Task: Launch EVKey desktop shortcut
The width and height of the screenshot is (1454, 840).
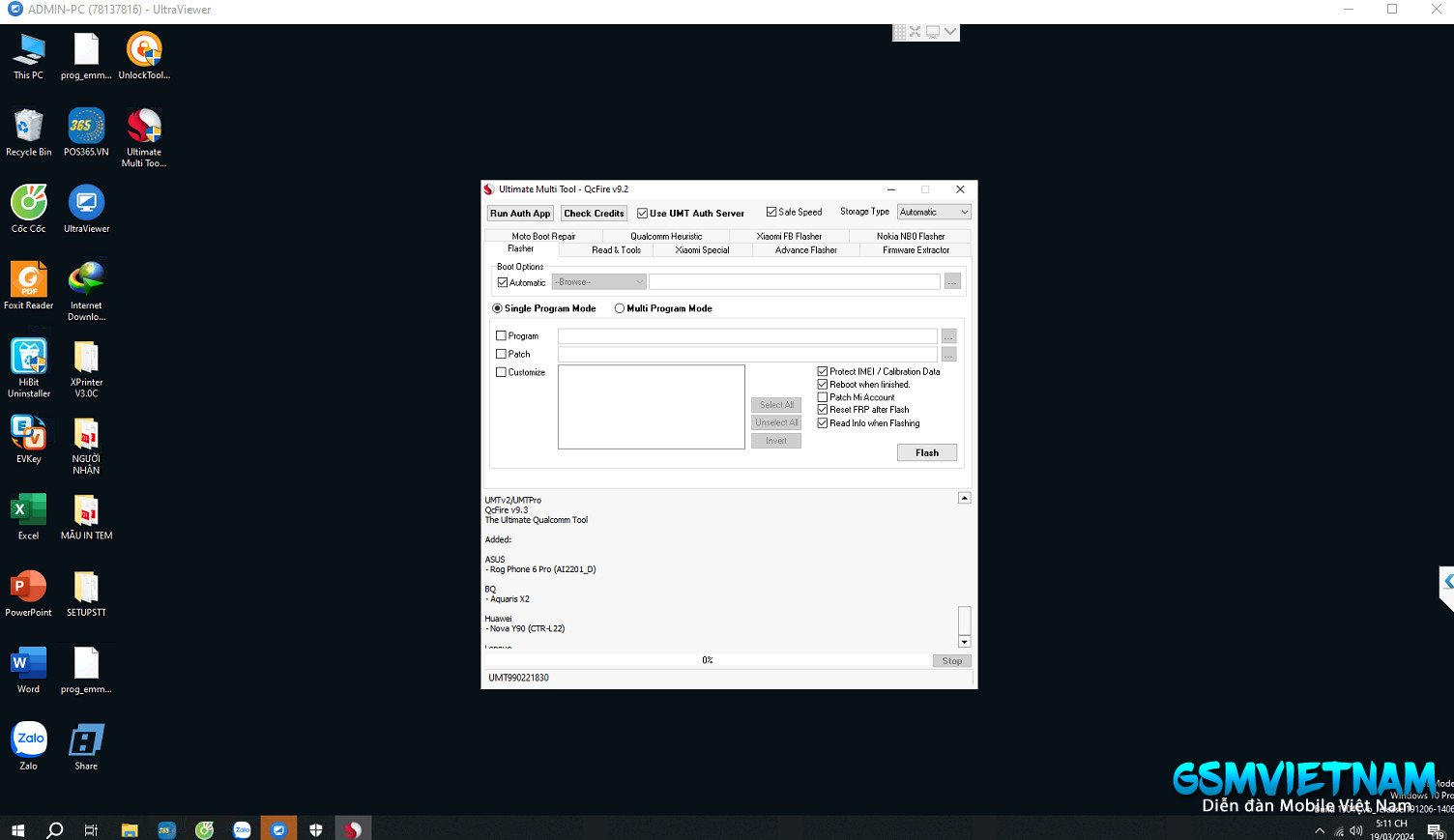Action: tap(29, 440)
